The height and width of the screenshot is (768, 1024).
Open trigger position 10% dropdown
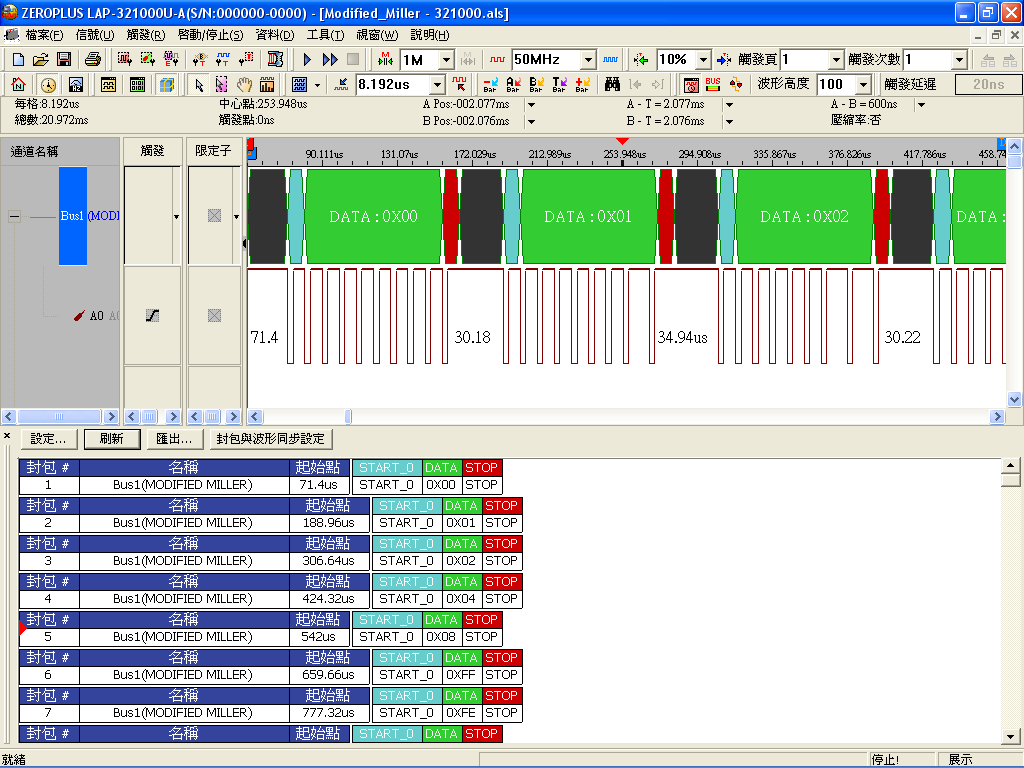pos(703,60)
